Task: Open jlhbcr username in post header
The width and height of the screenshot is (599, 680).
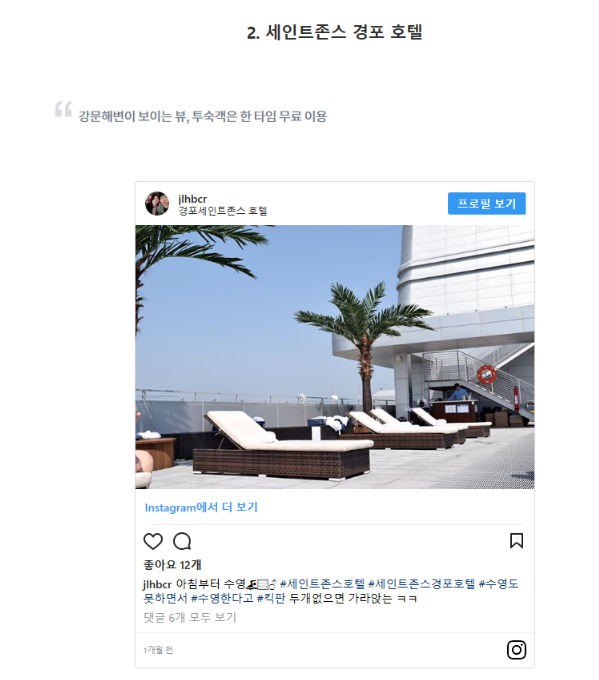Action: tap(193, 199)
